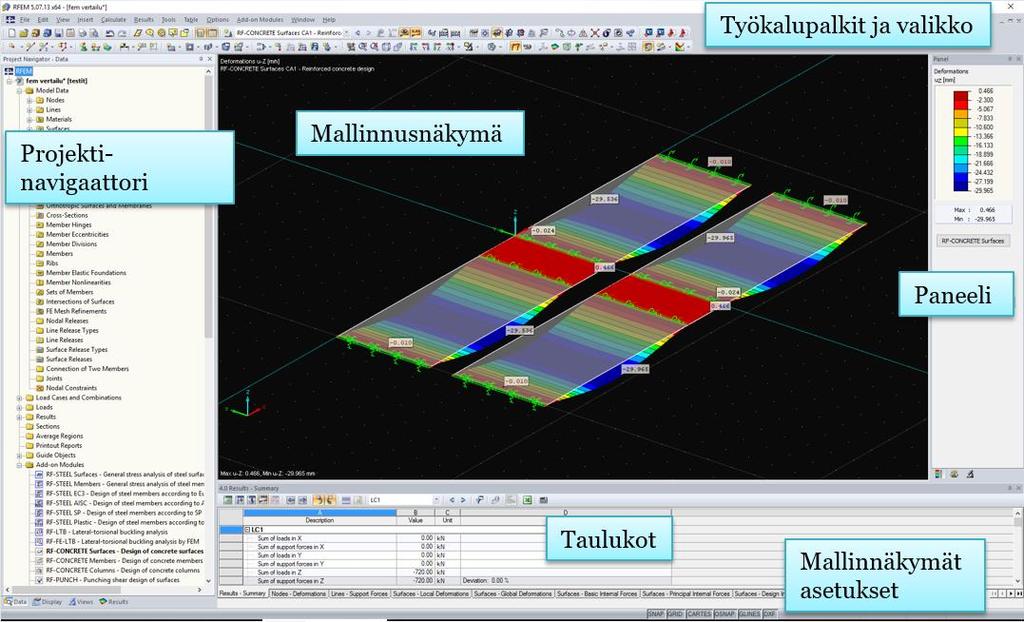
Task: Click the Undo arrow icon
Action: 109,33
